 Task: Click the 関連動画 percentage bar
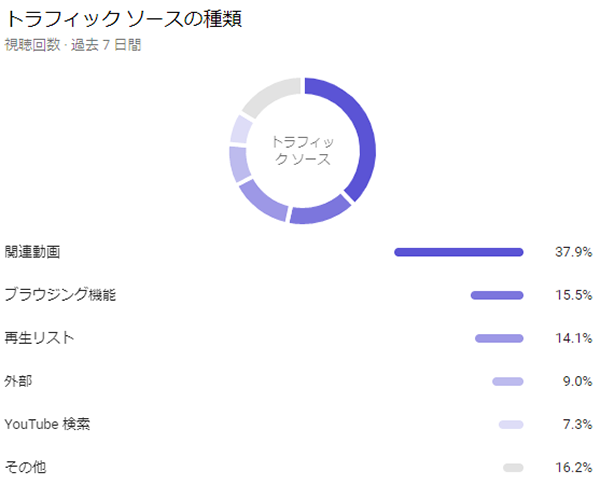coord(459,252)
